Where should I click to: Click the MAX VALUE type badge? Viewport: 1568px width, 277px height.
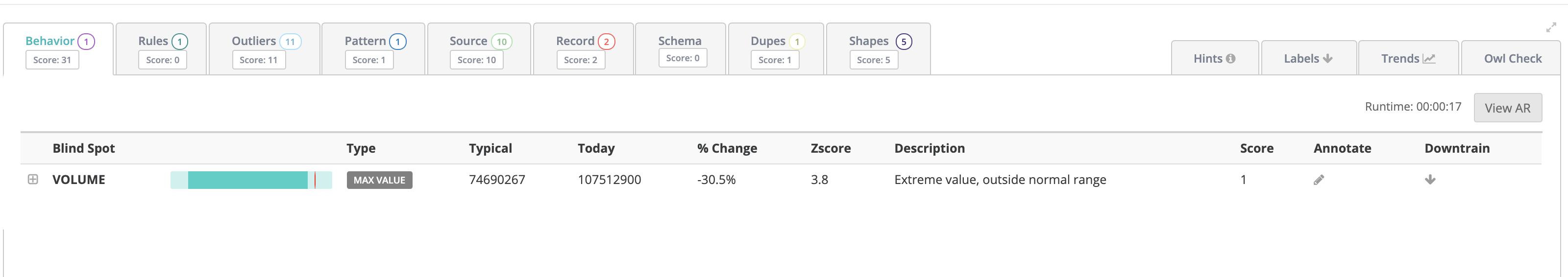click(379, 180)
